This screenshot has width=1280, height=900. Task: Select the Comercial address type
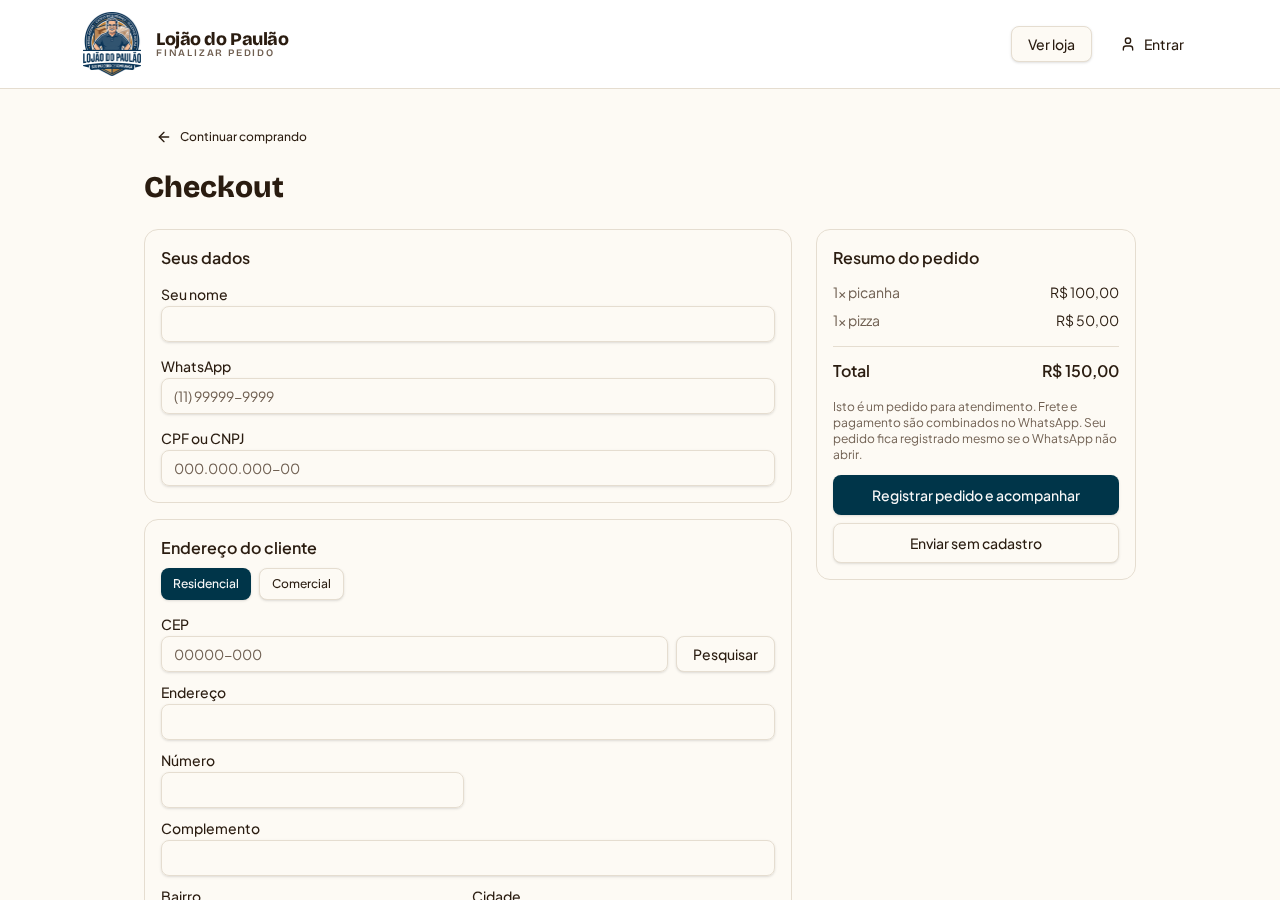pyautogui.click(x=301, y=584)
